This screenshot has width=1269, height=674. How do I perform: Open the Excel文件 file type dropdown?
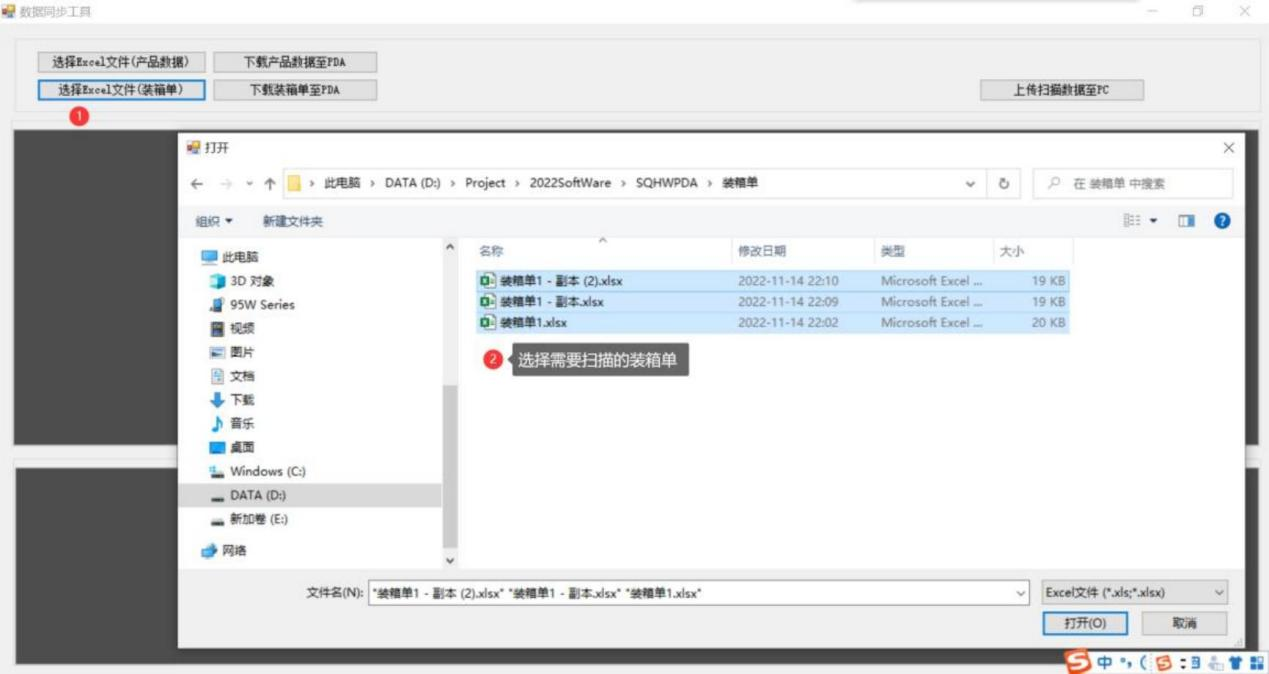(x=1134, y=592)
